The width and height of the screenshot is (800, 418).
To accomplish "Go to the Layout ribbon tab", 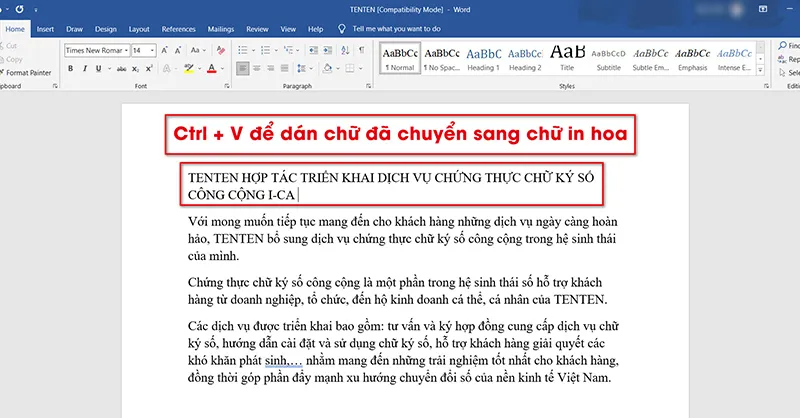I will click(139, 29).
